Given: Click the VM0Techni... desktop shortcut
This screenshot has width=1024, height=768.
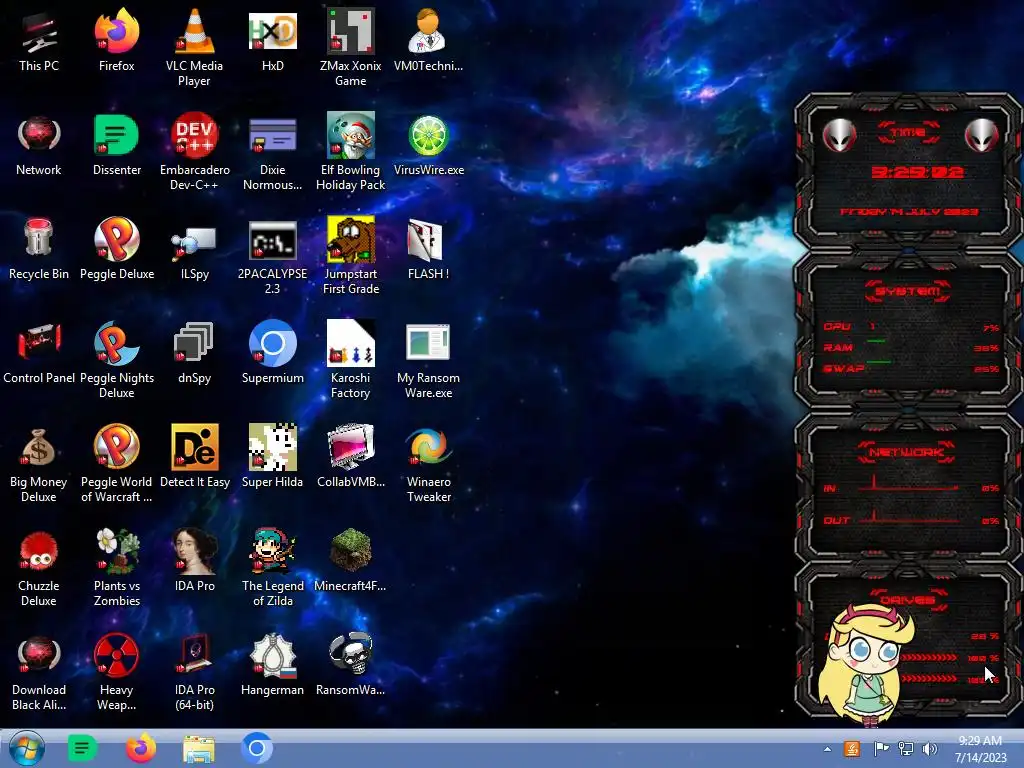Looking at the screenshot, I should click(428, 31).
